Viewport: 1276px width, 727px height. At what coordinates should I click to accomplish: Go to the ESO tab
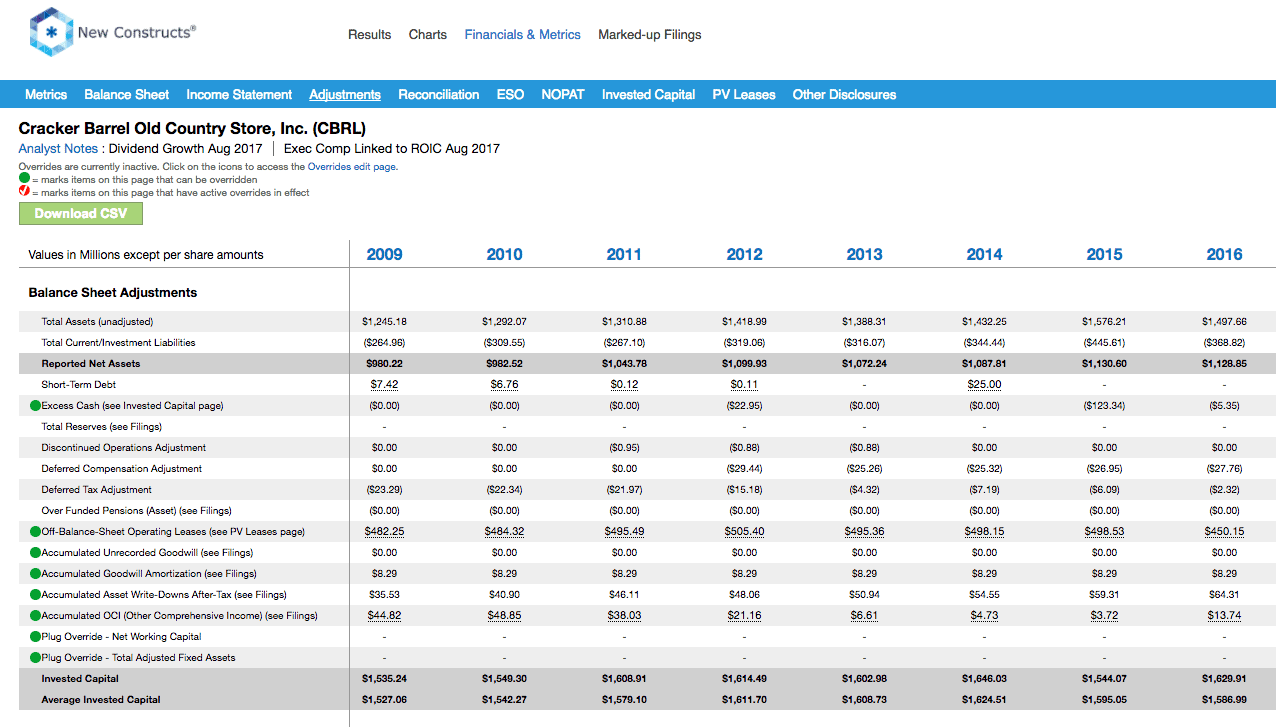coord(510,95)
